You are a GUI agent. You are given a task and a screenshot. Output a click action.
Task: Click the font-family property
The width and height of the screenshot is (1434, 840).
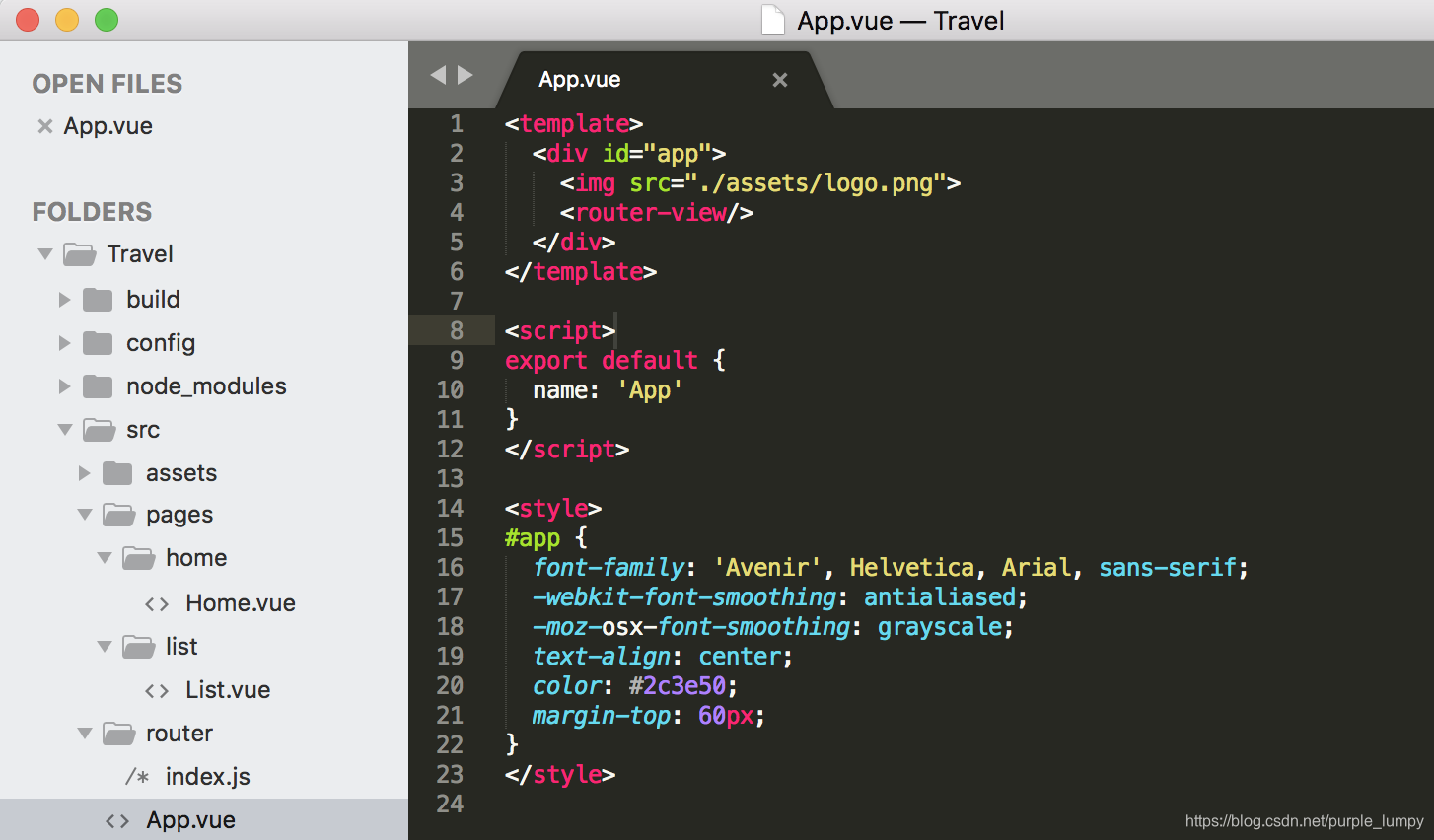pyautogui.click(x=609, y=568)
